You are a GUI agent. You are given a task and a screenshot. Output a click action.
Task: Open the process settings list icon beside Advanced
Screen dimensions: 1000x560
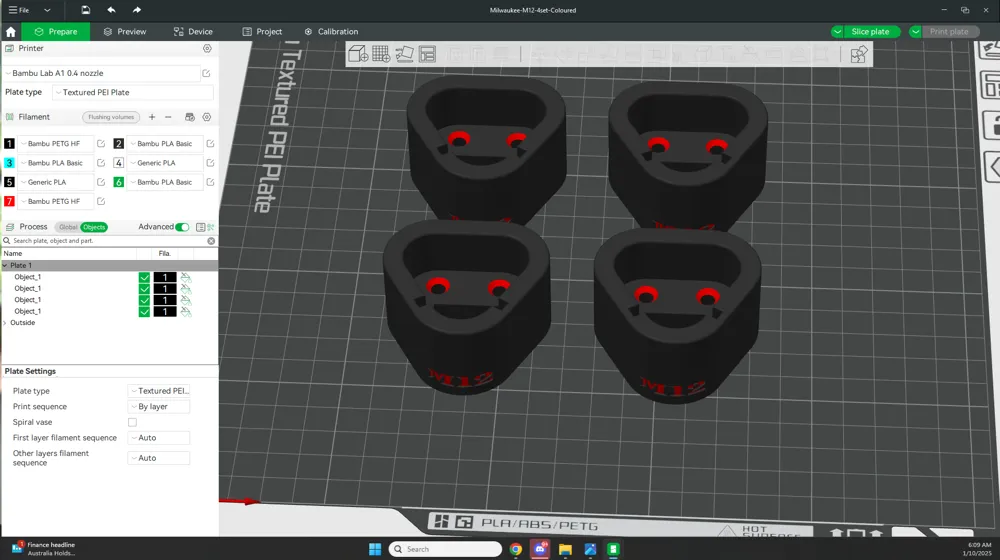(x=200, y=227)
